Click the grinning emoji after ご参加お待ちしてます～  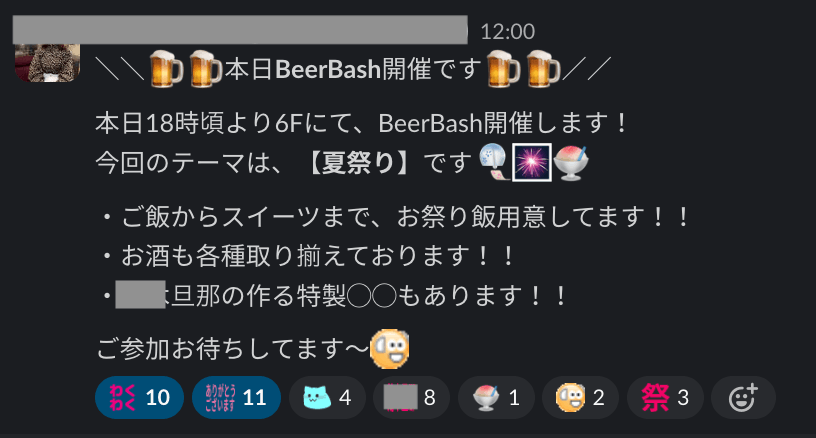[389, 349]
